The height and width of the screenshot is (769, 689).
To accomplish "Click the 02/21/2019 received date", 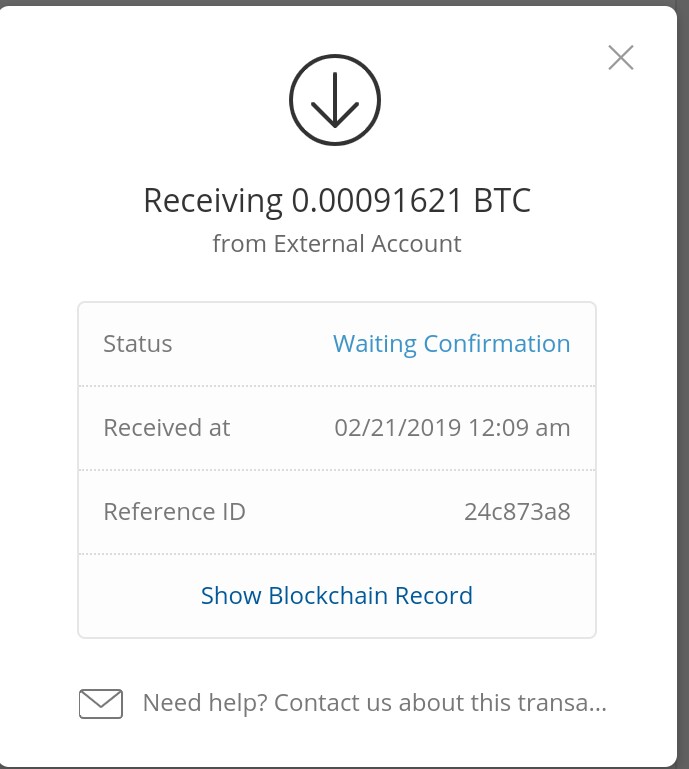I will tap(397, 428).
